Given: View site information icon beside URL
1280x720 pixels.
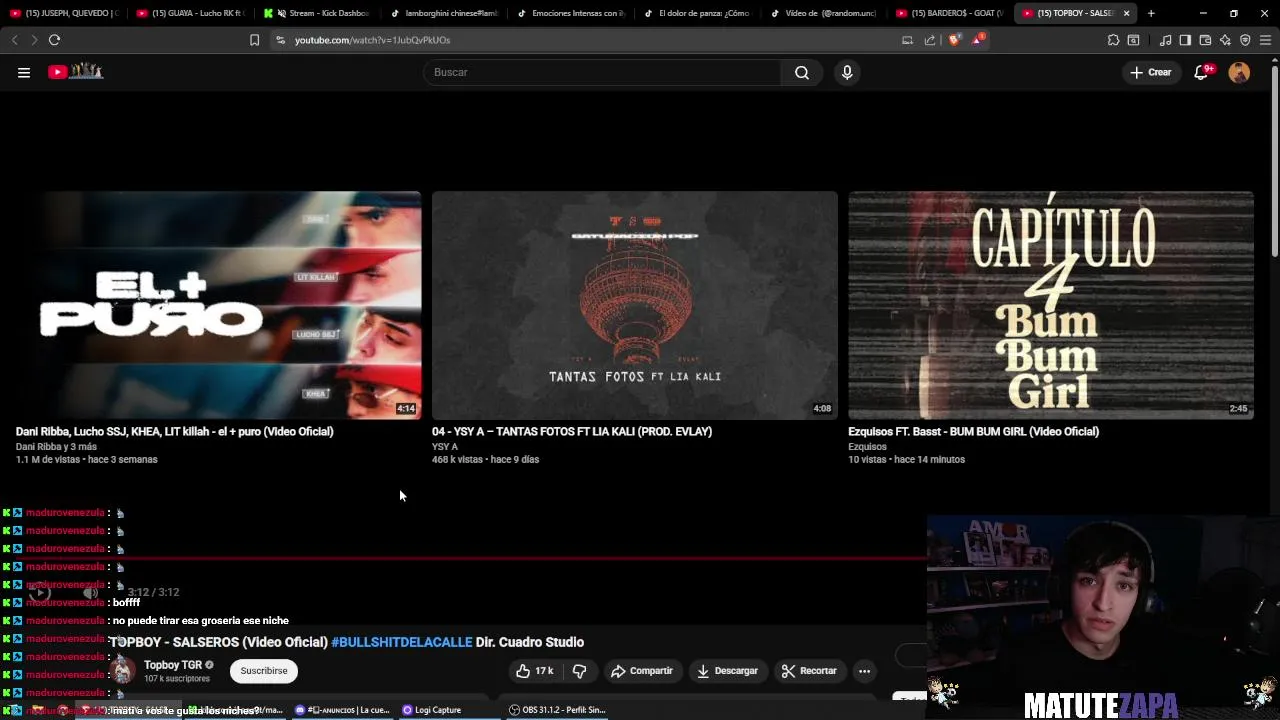Looking at the screenshot, I should click(x=280, y=40).
